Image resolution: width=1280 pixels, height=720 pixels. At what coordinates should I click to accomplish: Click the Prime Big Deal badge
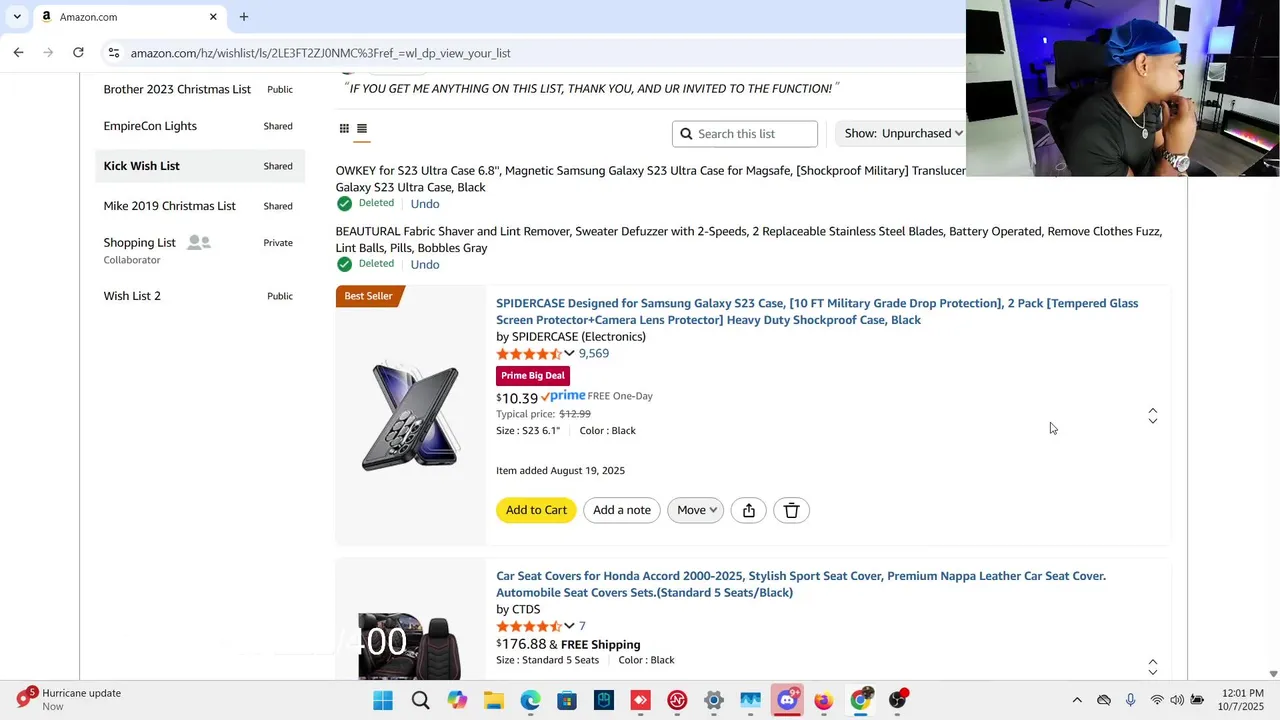(533, 375)
